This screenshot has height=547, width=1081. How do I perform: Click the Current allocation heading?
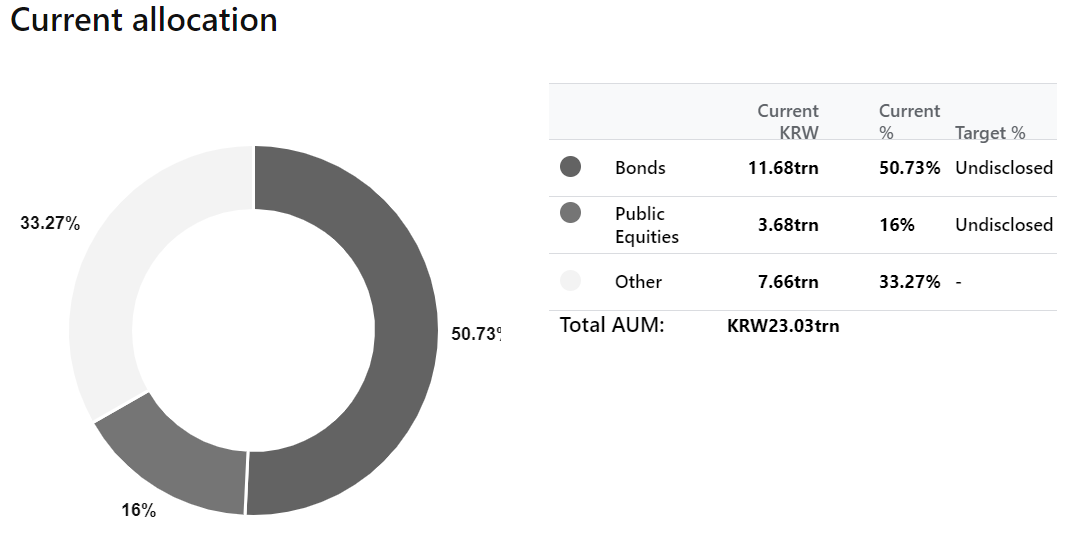click(x=144, y=19)
